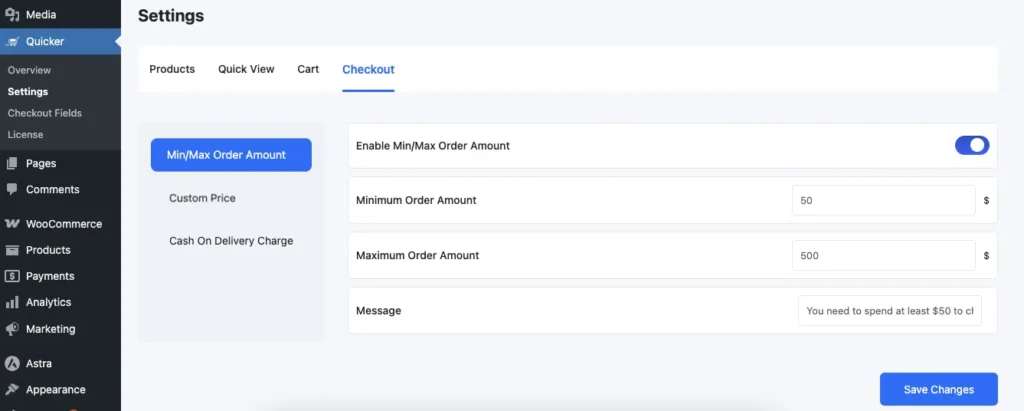Disable the Min/Max Order Amount toggle
Screen dimensions: 1024x411
[971, 146]
